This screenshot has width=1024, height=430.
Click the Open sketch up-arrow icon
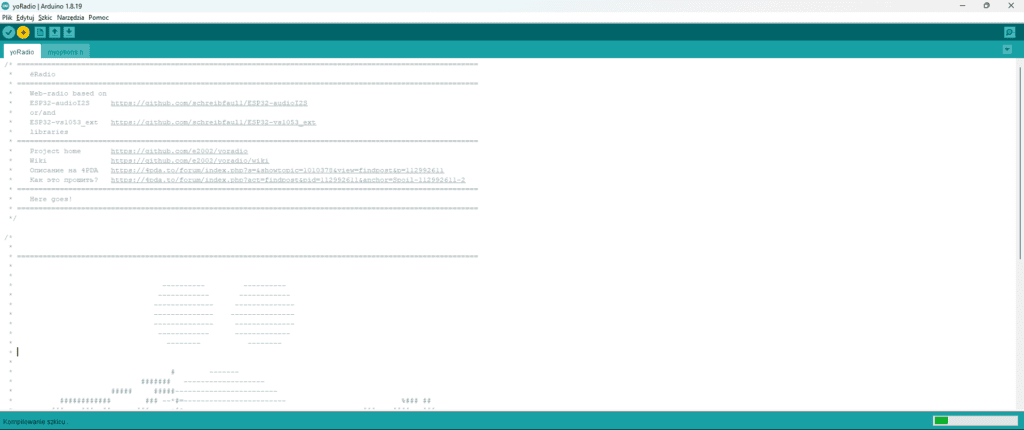click(x=55, y=32)
